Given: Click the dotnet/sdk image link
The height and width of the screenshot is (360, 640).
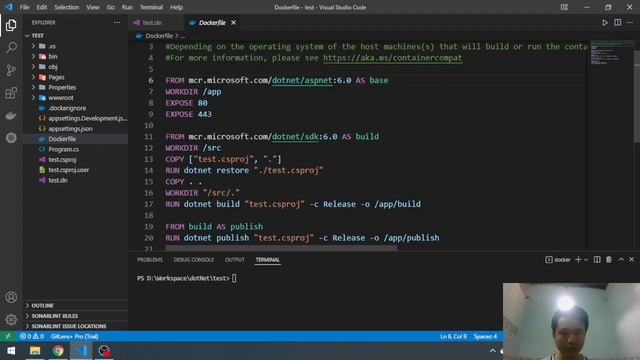Looking at the screenshot, I should 295,137.
